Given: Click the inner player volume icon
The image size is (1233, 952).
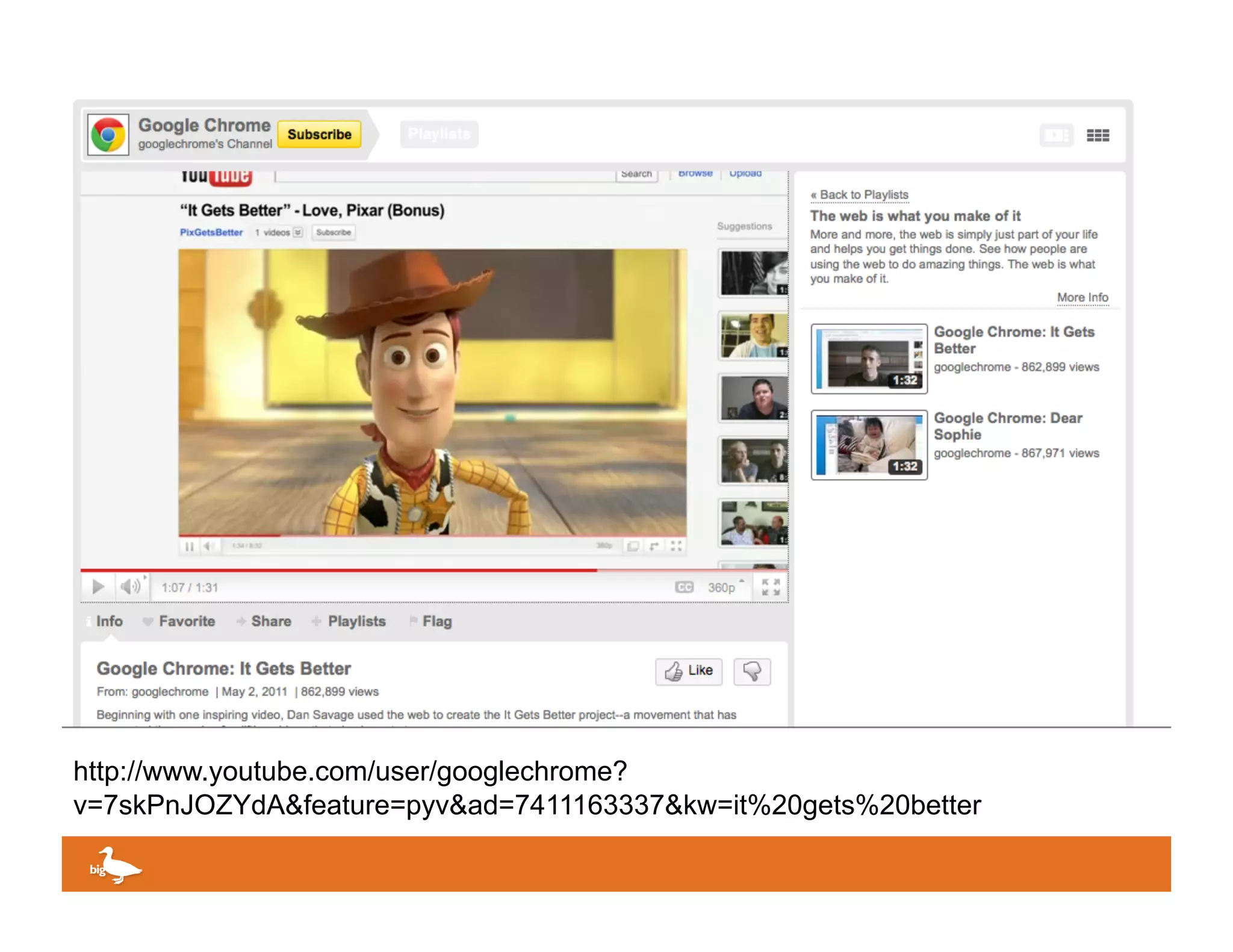Looking at the screenshot, I should point(208,546).
